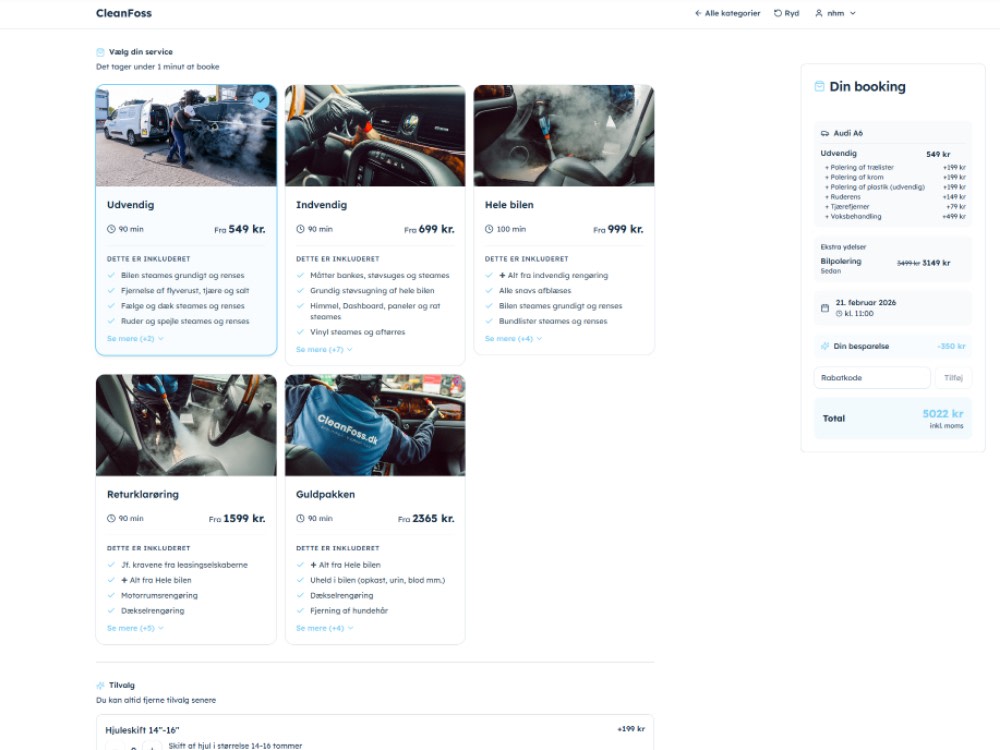Click checkmark beside Fjerning af hundehår
This screenshot has height=750, width=1000.
pos(300,611)
